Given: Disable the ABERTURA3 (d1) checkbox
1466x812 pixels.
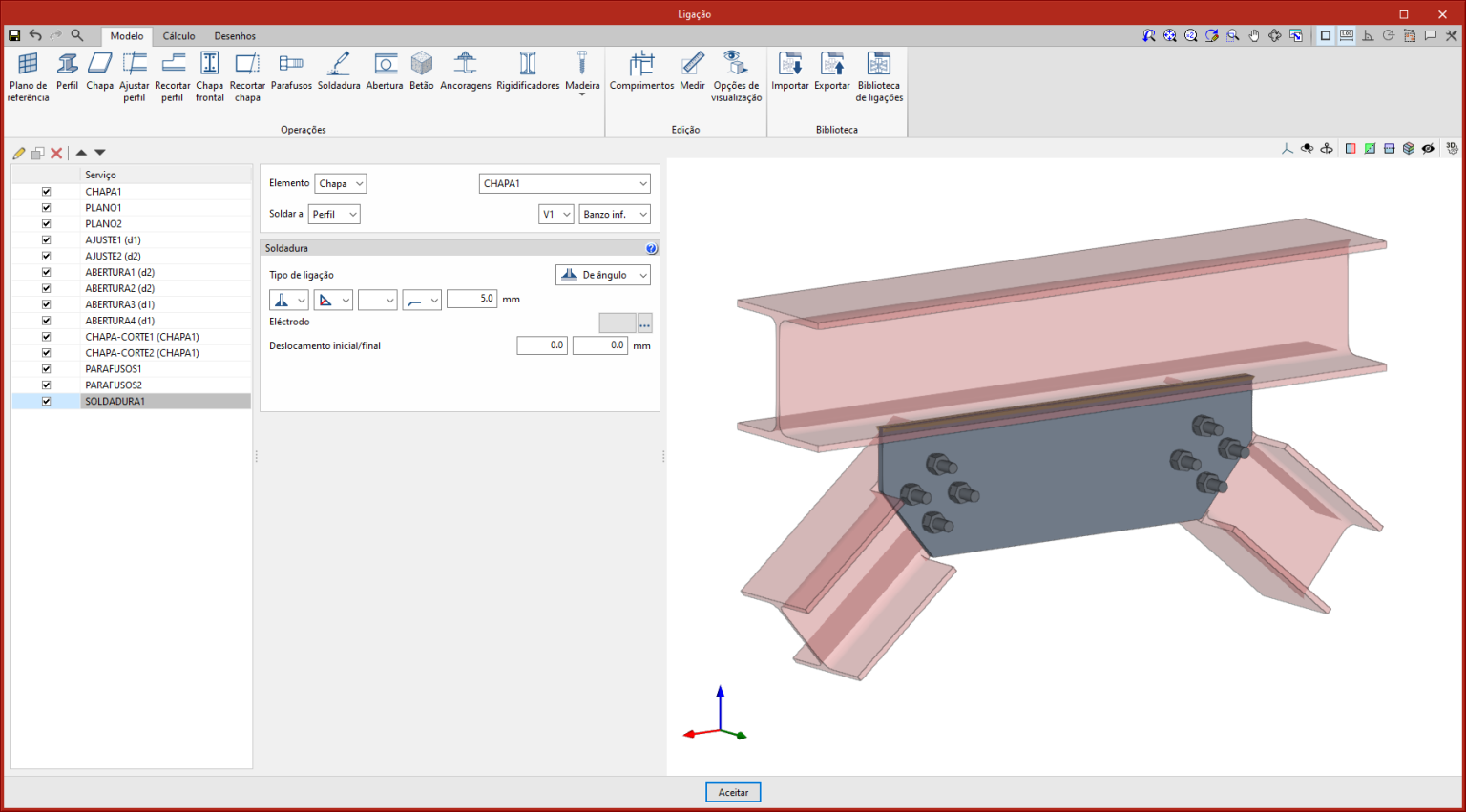Looking at the screenshot, I should [46, 304].
